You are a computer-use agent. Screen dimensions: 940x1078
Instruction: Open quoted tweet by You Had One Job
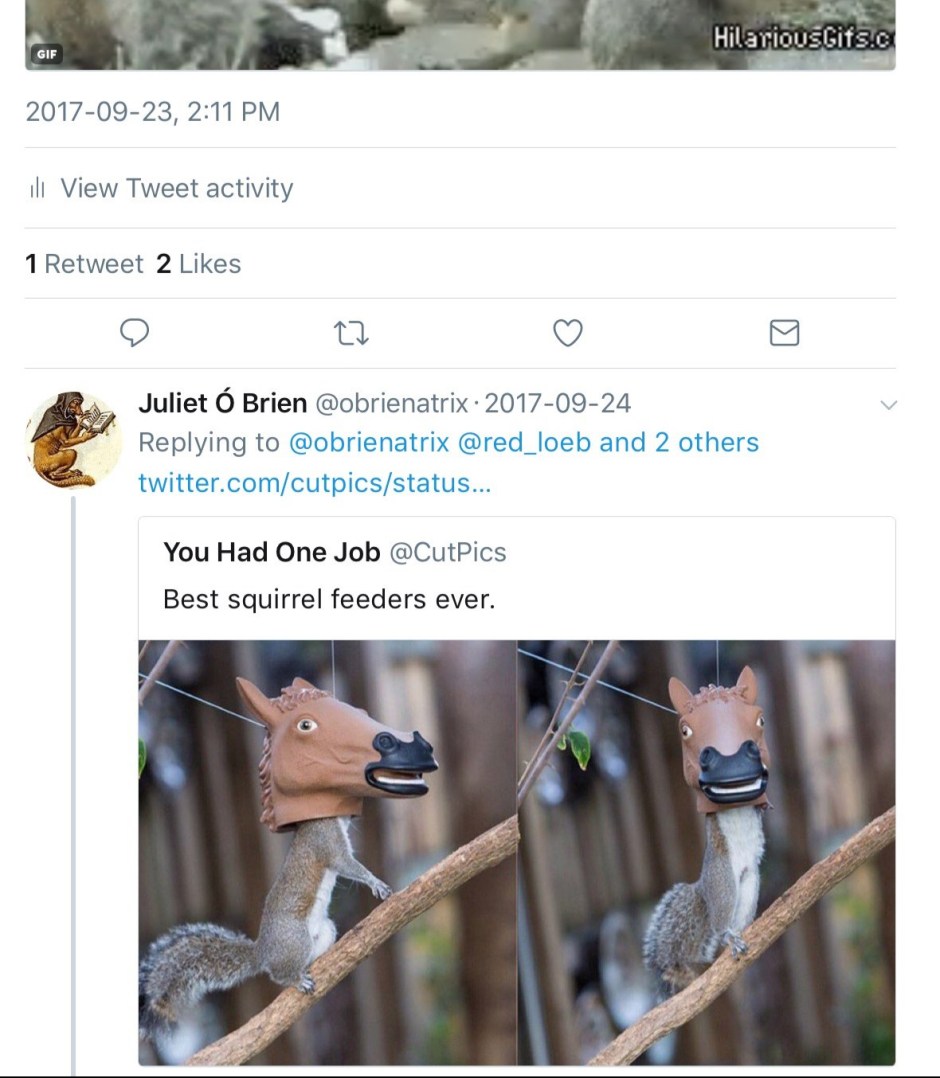[x=516, y=575]
